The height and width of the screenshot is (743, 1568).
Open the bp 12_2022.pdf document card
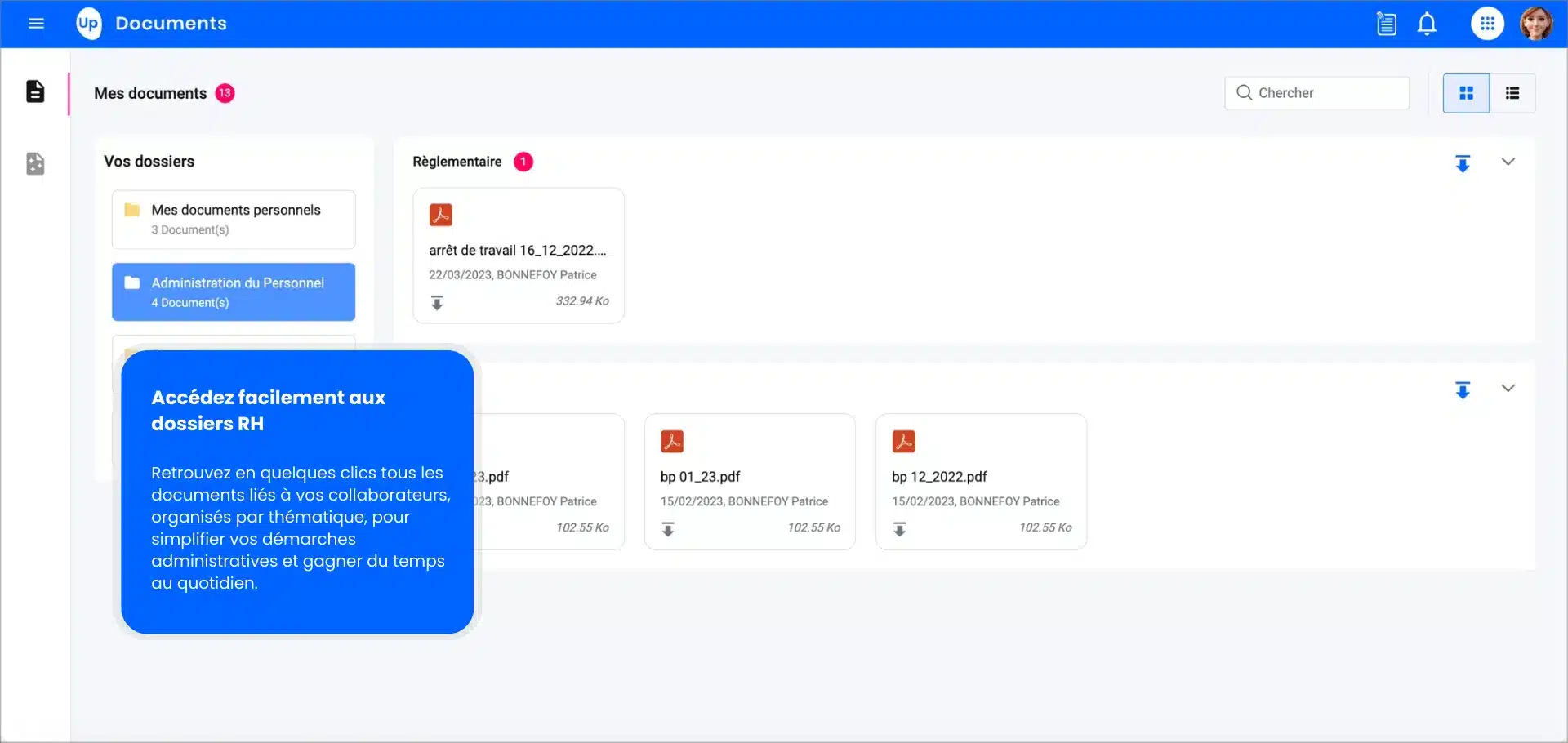coord(980,477)
